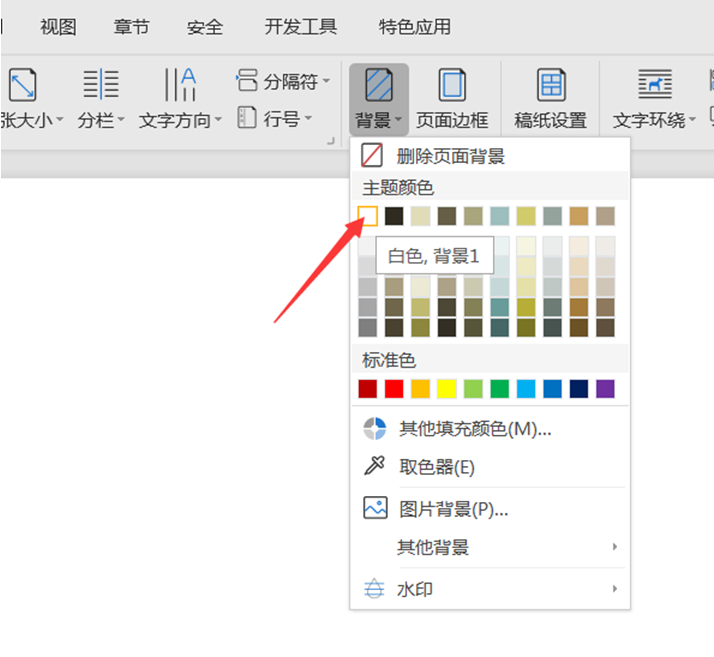The width and height of the screenshot is (714, 657).
Task: Expand the 文字环绕 dropdown arrow
Action: tap(692, 119)
